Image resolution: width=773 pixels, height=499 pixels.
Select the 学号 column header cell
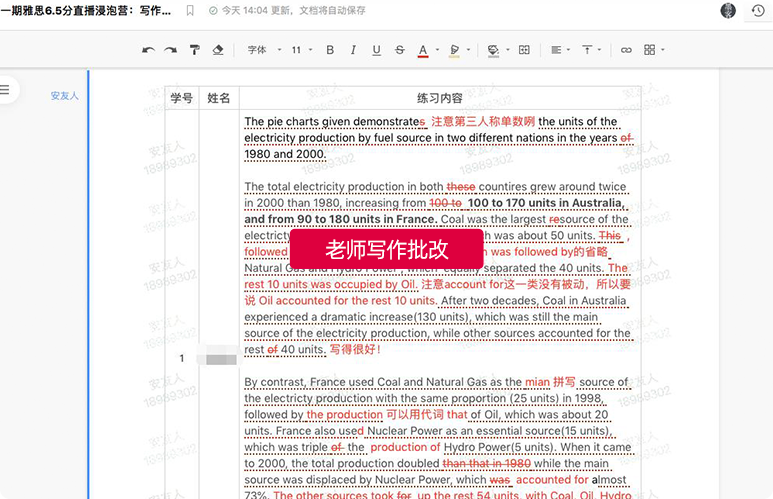tap(182, 98)
